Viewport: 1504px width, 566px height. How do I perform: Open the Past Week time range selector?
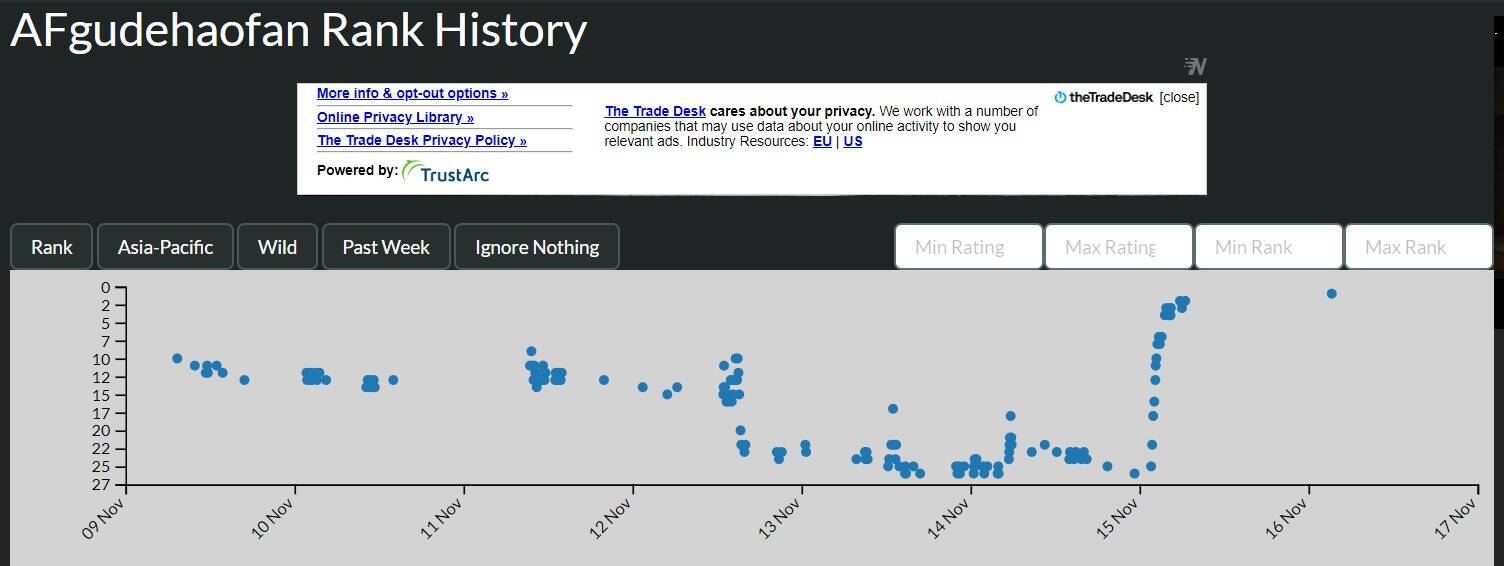[386, 247]
